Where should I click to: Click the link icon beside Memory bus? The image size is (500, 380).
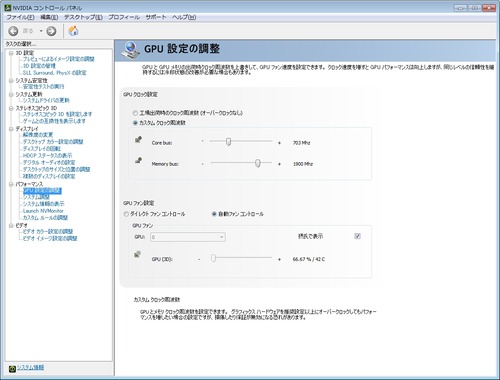pyautogui.click(x=138, y=161)
